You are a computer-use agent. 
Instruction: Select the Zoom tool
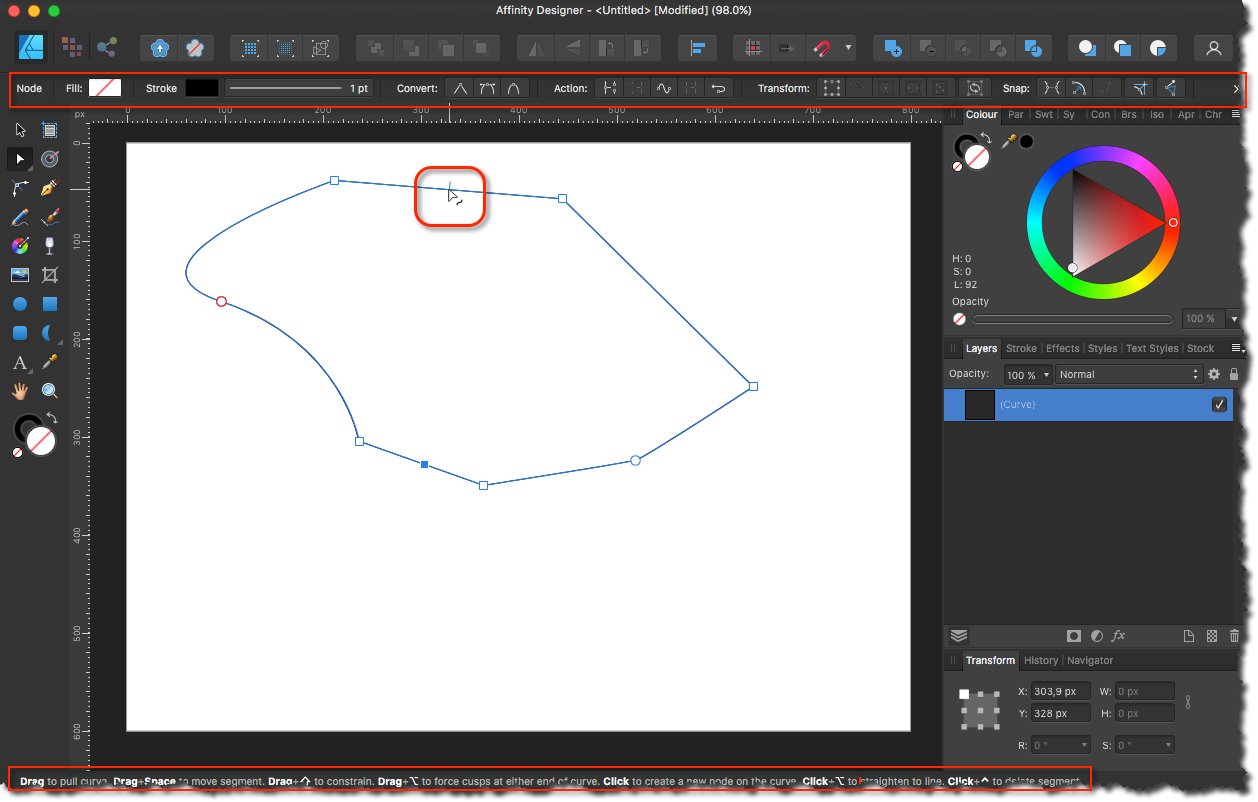pyautogui.click(x=49, y=390)
